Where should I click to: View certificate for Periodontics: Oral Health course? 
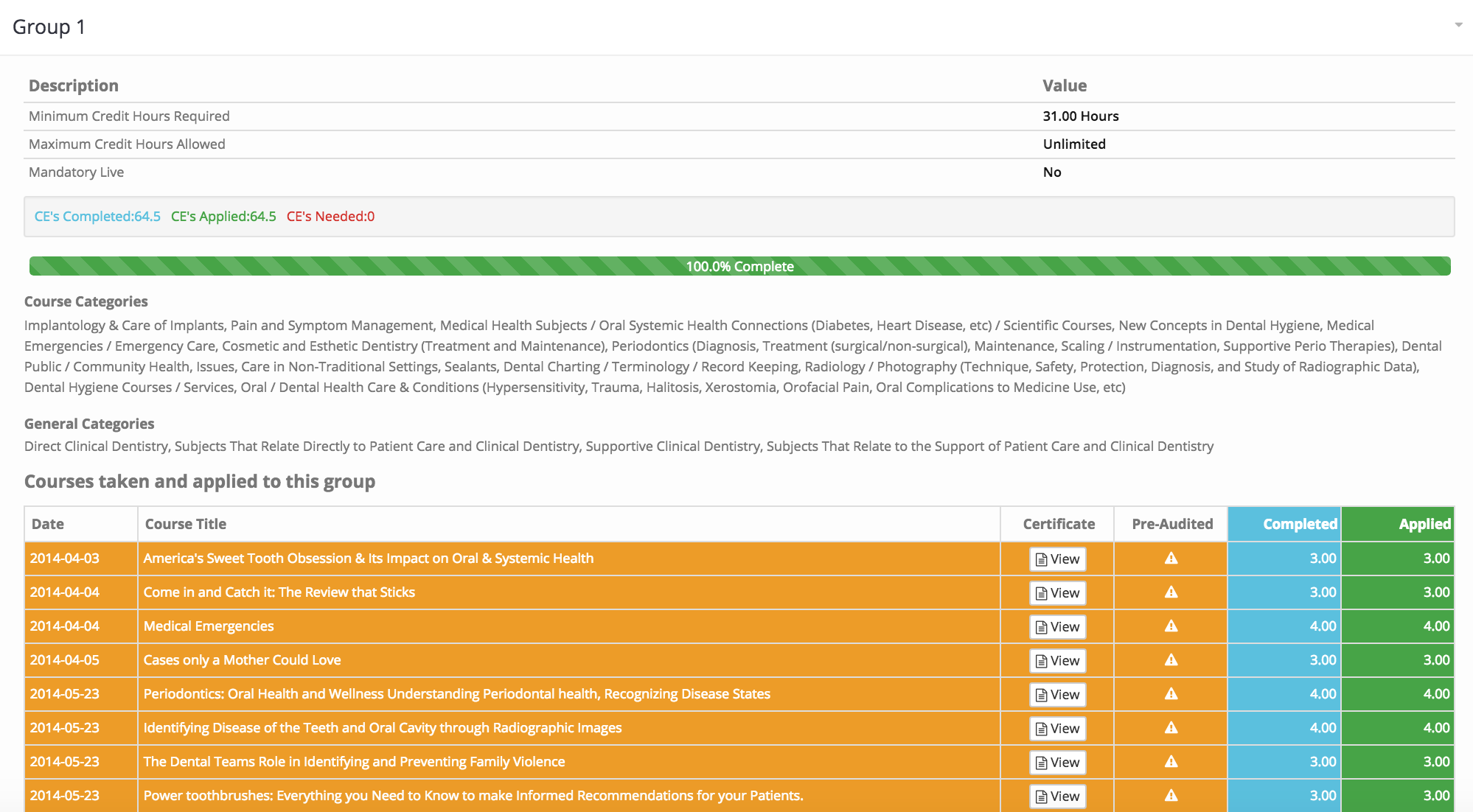coord(1057,695)
